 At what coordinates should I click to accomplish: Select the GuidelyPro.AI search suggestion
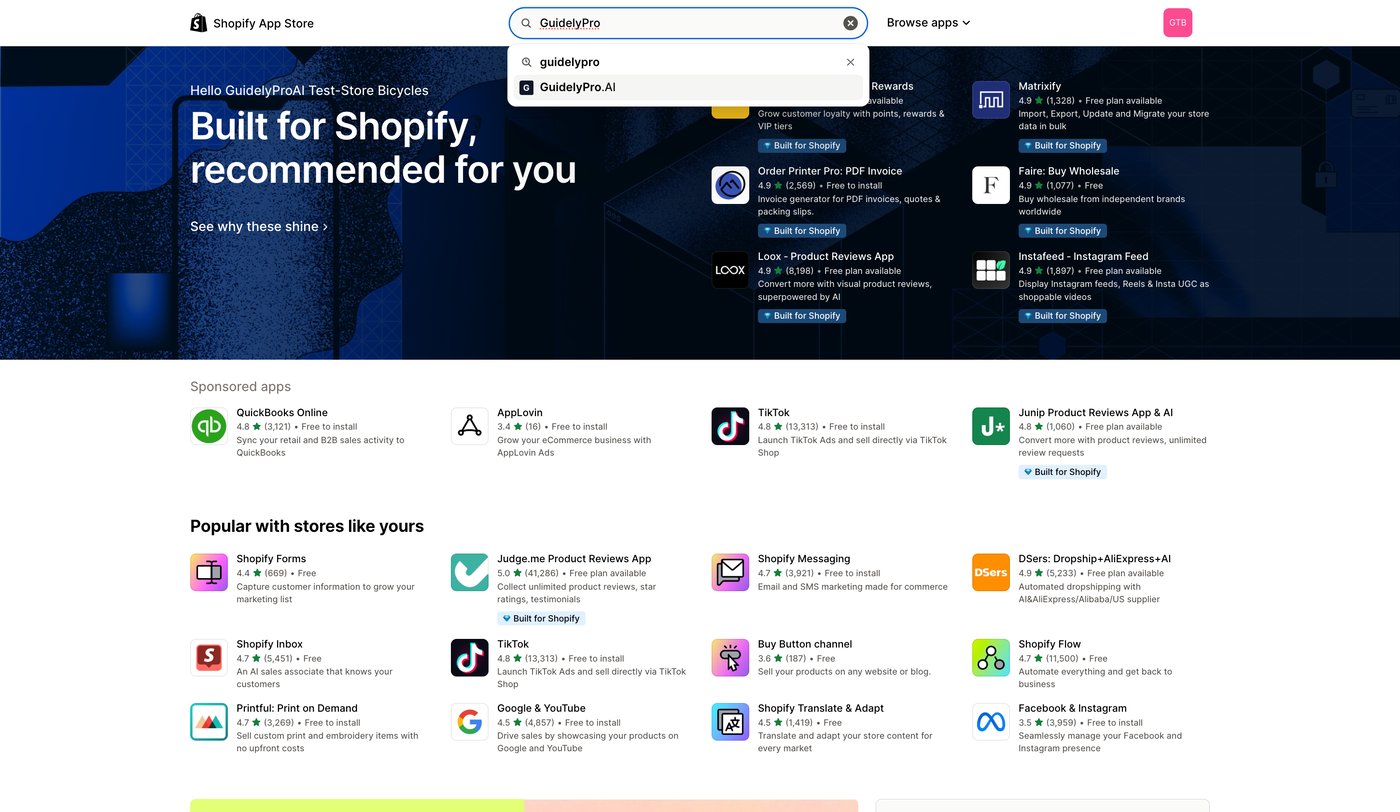tap(688, 88)
